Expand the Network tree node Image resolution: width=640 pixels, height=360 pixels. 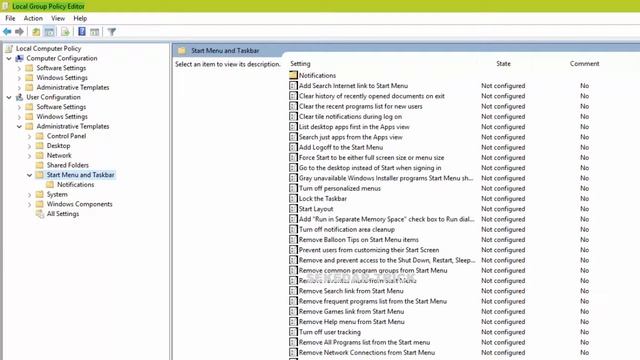coord(29,156)
